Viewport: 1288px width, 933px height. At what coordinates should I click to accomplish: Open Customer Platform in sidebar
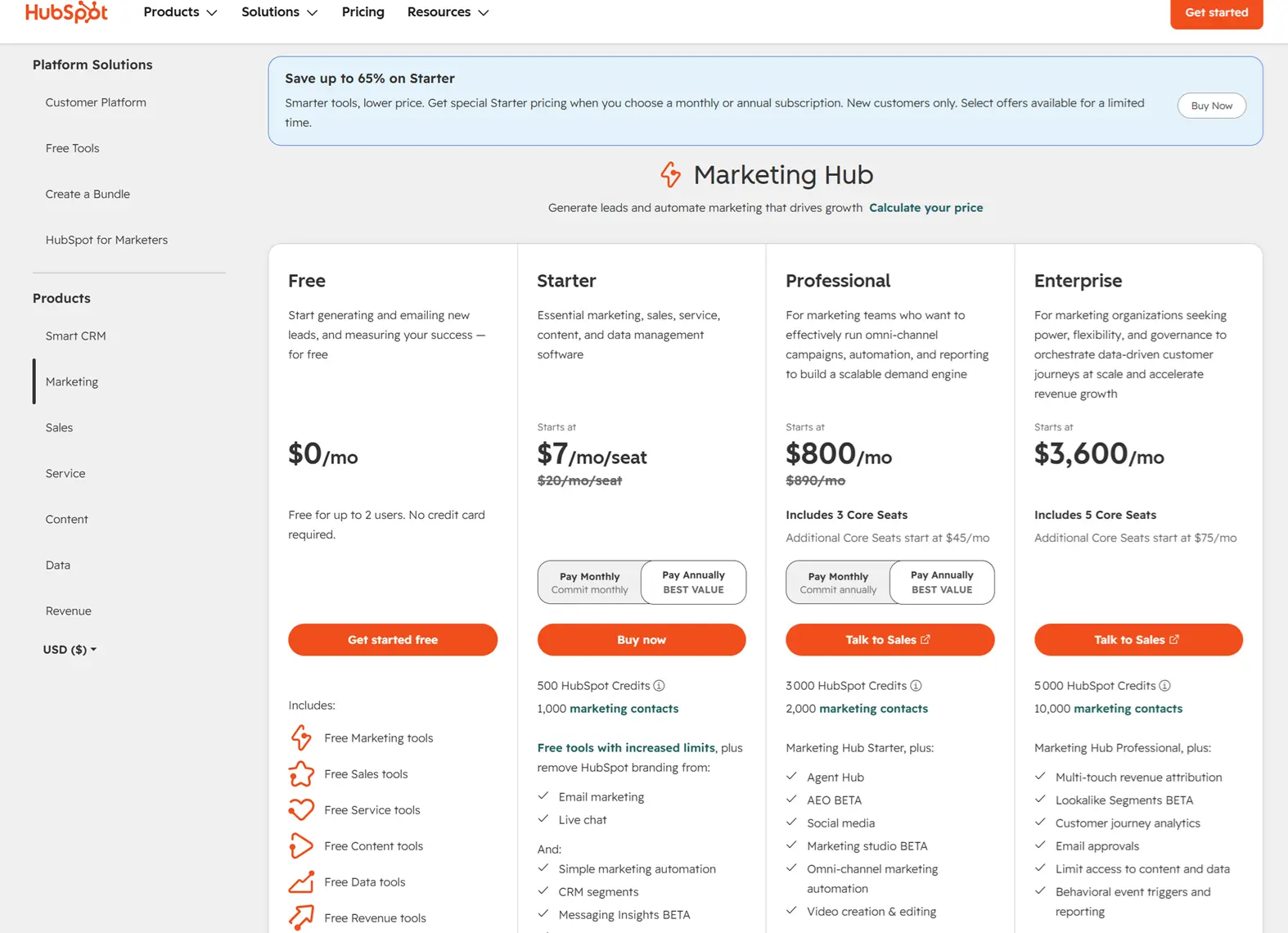click(96, 102)
